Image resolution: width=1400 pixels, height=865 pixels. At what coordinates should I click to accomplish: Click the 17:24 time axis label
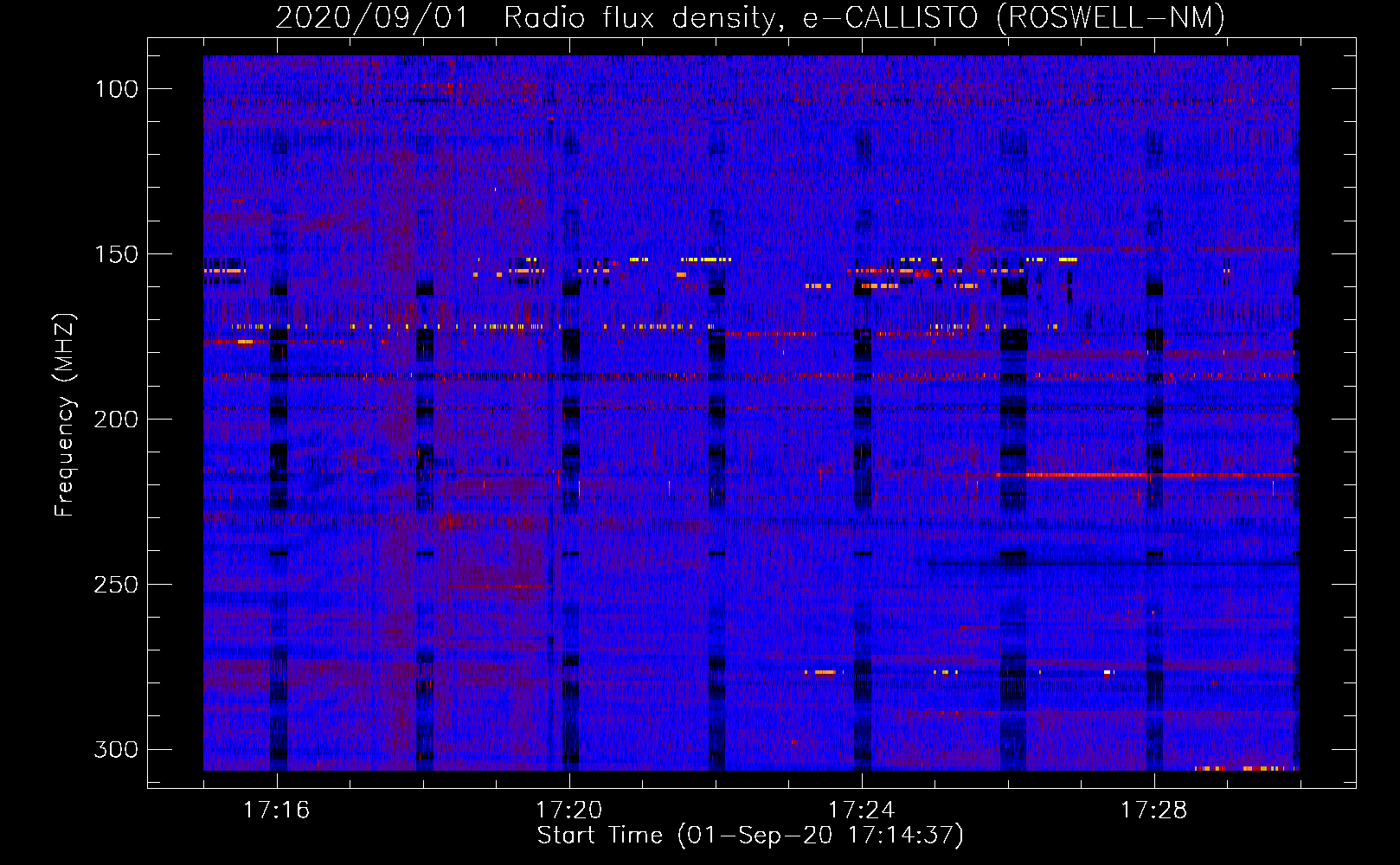[862, 811]
